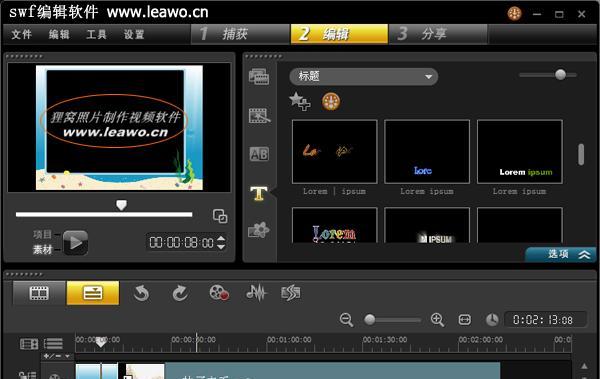Switch to step 2 编辑 tab
The width and height of the screenshot is (600, 379).
tap(339, 34)
